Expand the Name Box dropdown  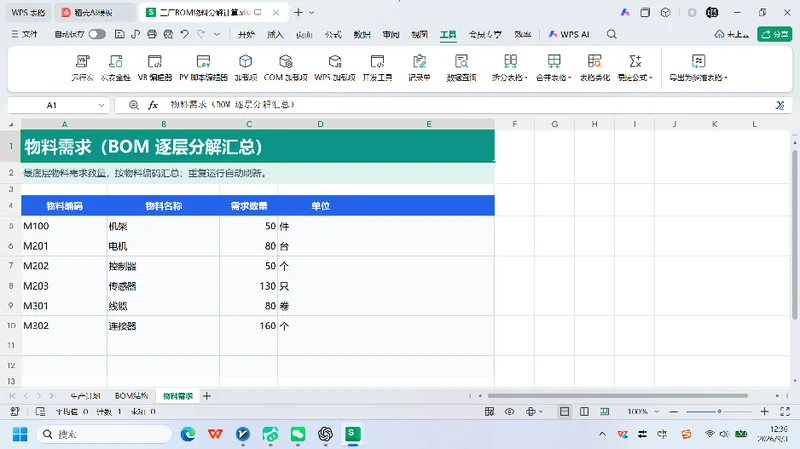[101, 105]
